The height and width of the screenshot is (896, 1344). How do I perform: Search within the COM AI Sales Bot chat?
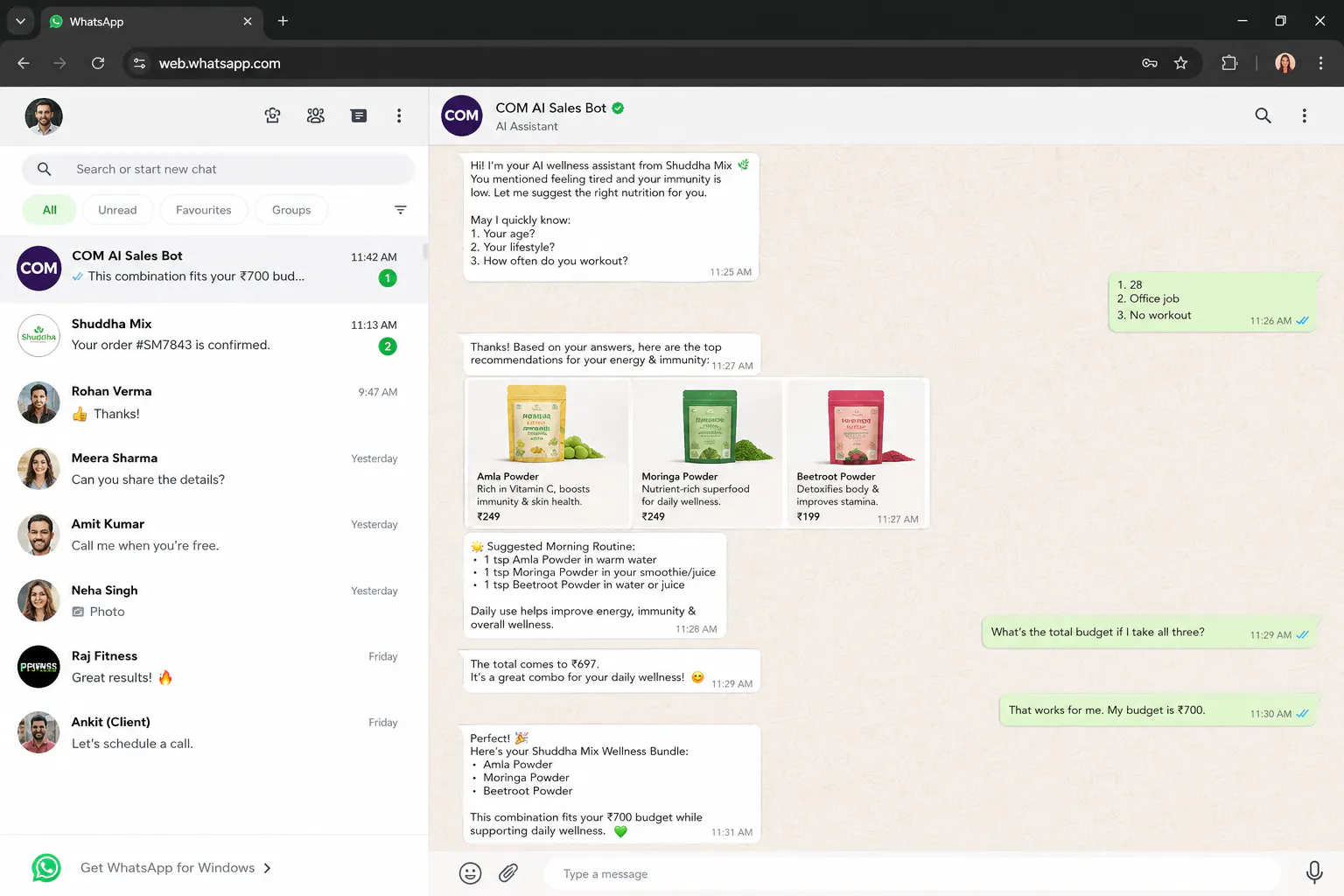pyautogui.click(x=1263, y=115)
